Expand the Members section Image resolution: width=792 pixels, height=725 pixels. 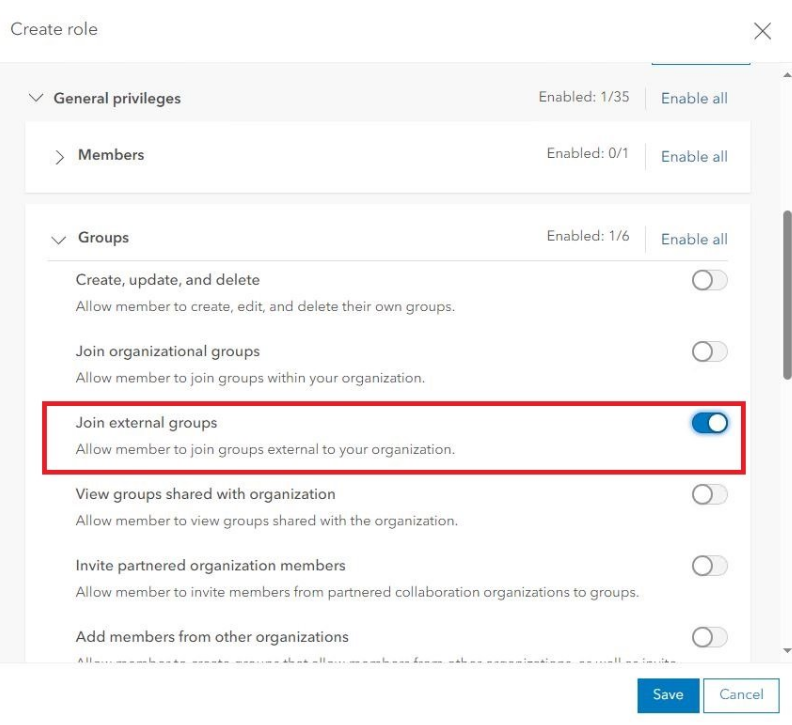(x=59, y=156)
